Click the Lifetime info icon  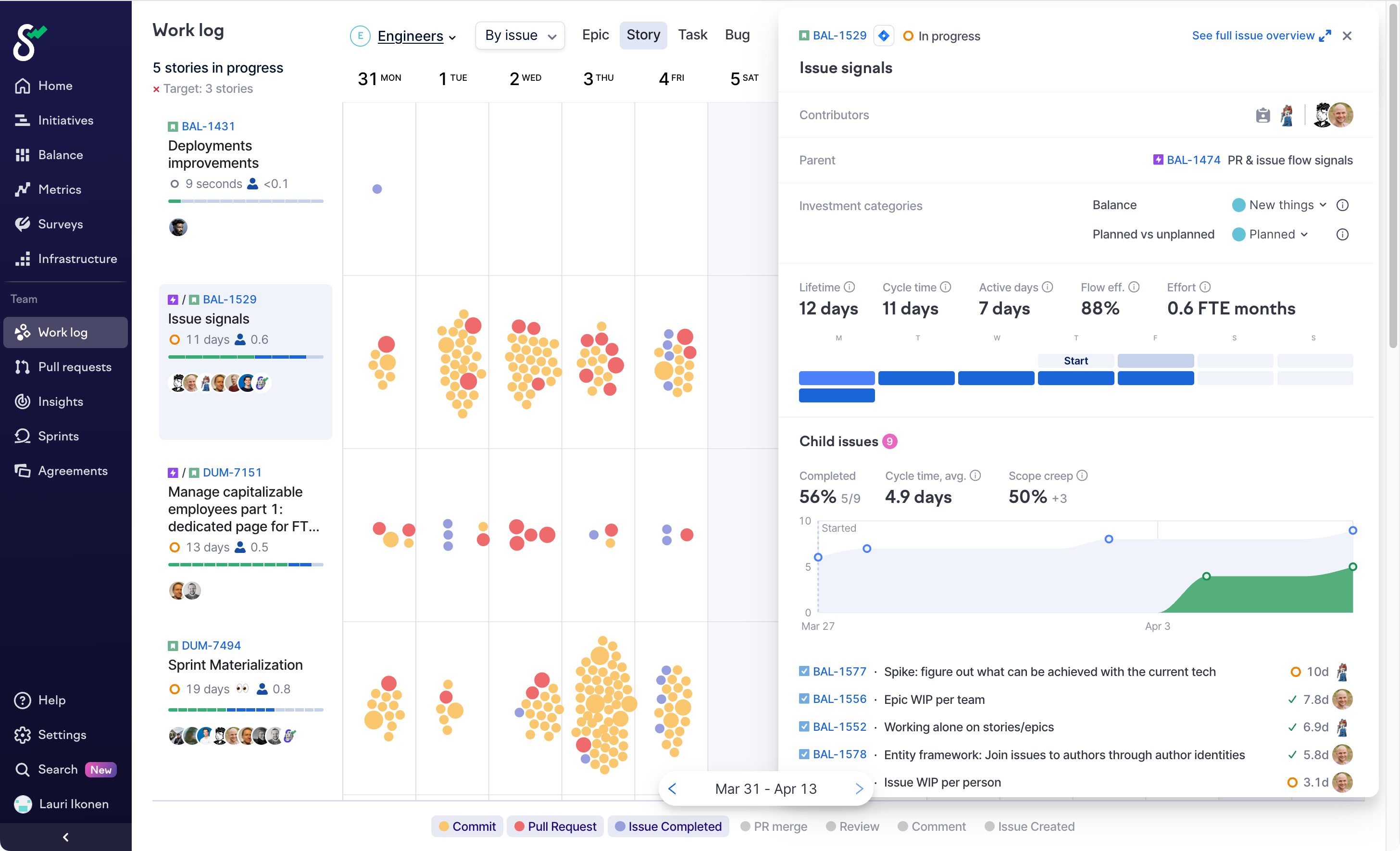(x=849, y=287)
